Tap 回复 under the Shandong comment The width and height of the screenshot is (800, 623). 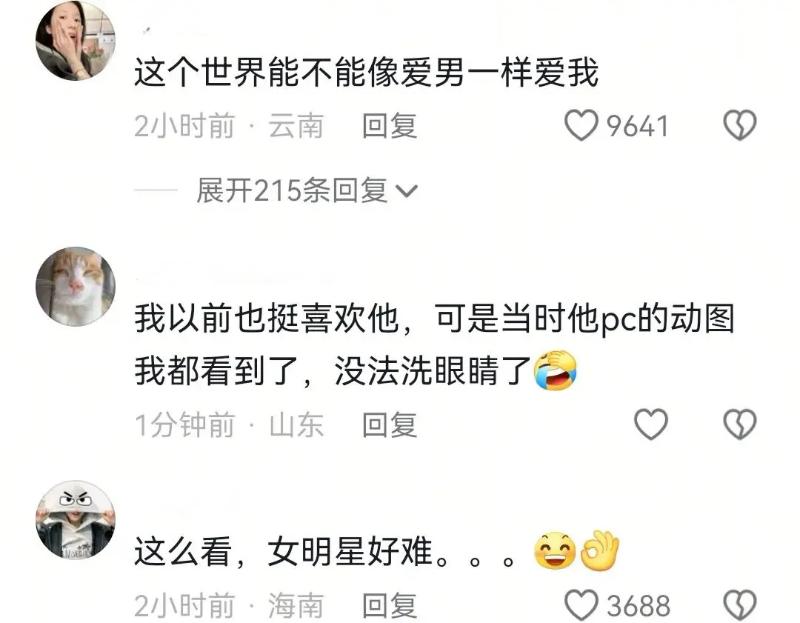click(390, 425)
